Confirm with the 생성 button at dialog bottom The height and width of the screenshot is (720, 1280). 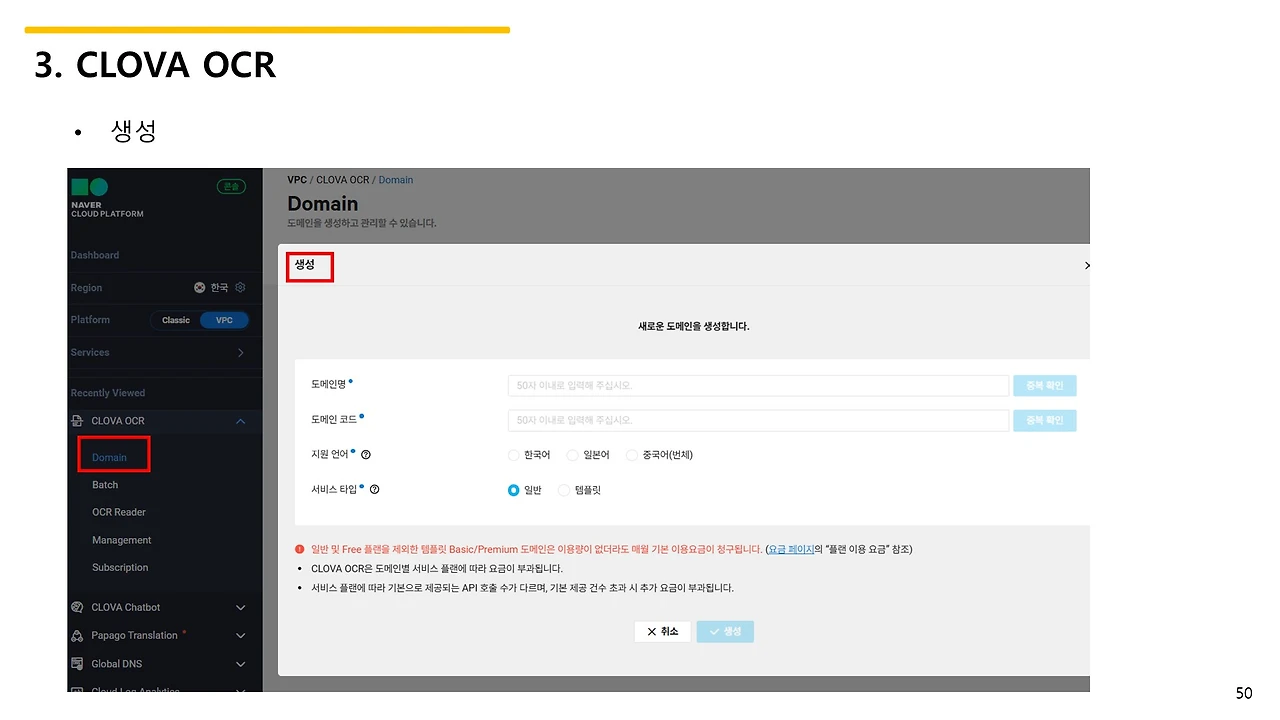click(725, 632)
